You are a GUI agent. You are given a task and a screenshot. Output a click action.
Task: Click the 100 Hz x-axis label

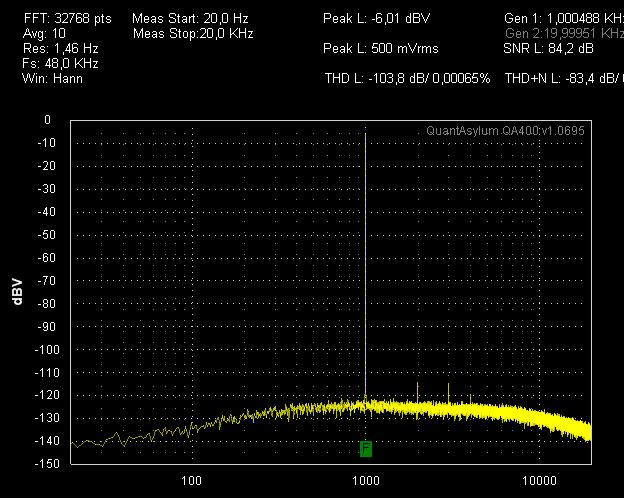point(191,480)
